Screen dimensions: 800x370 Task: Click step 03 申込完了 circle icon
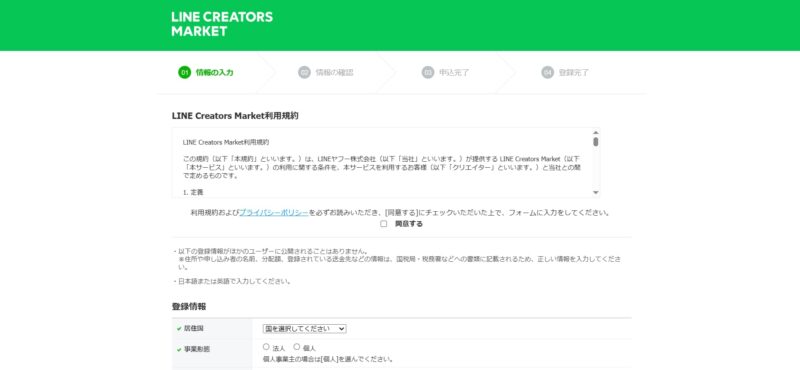click(428, 72)
